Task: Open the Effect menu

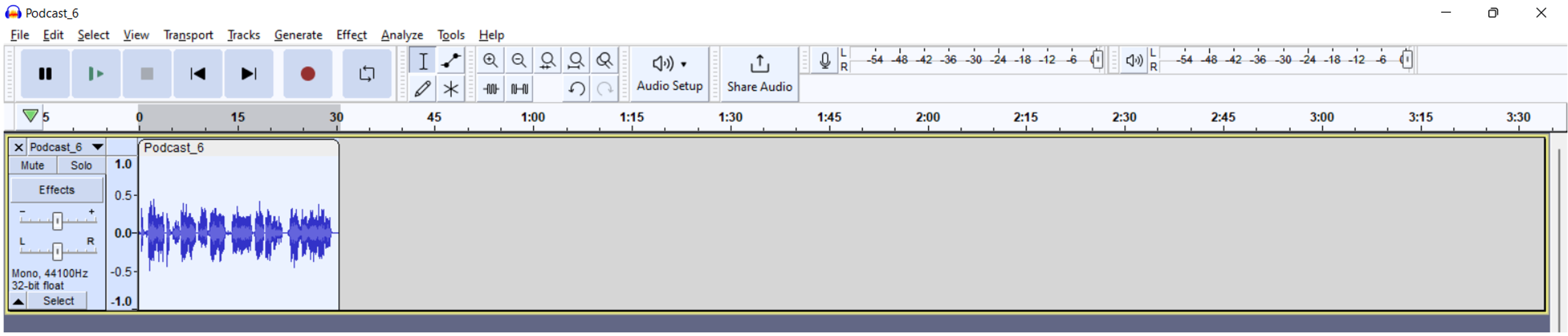Action: click(x=351, y=35)
